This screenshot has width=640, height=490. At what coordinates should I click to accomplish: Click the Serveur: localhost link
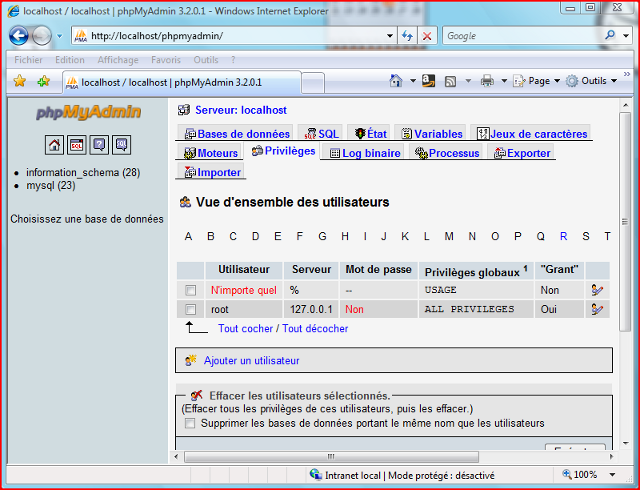(x=241, y=110)
